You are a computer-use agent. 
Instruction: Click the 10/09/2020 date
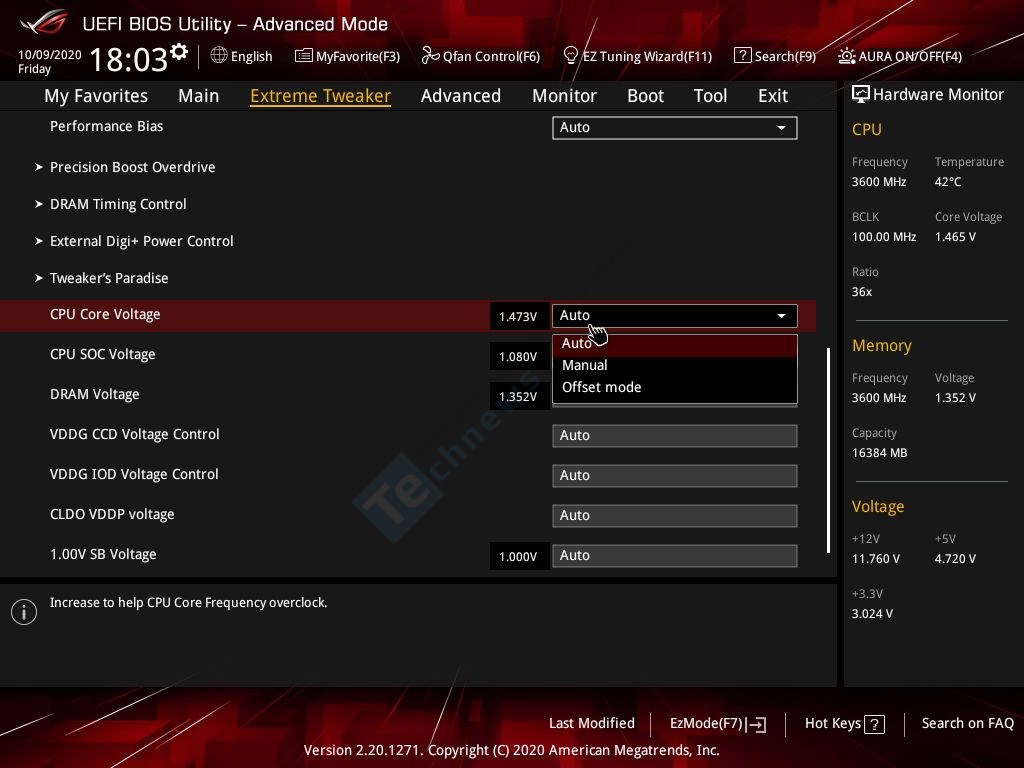coord(50,55)
